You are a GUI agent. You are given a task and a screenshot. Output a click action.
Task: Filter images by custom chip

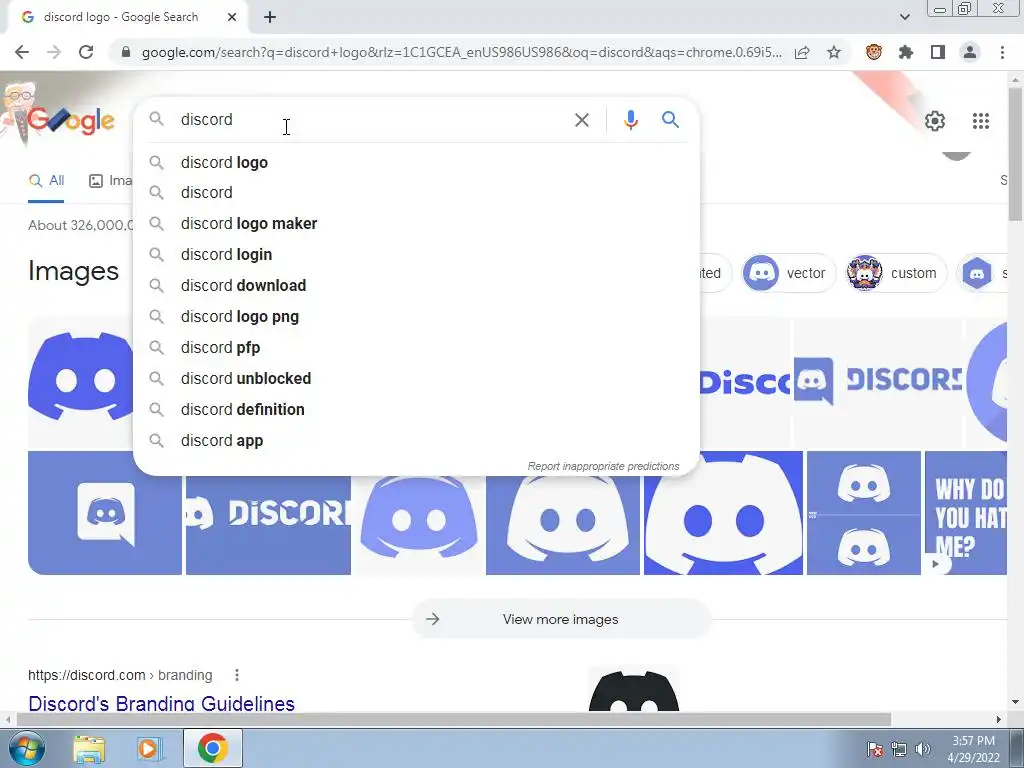click(895, 273)
